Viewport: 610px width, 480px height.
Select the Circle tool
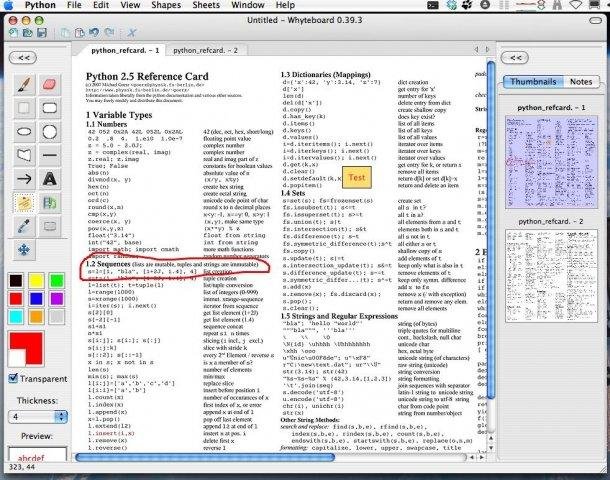49,132
